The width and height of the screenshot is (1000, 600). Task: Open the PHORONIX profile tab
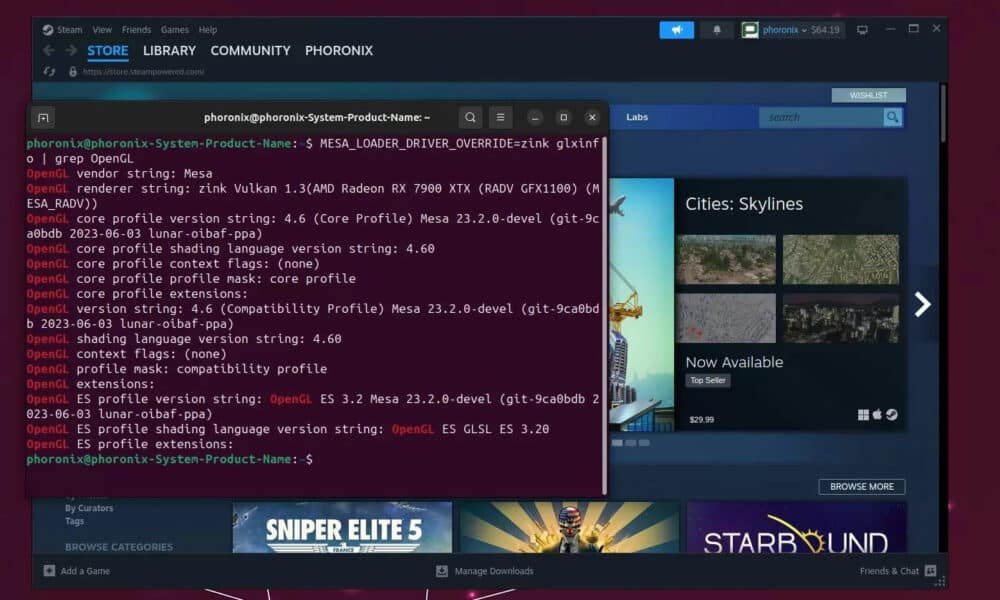339,51
